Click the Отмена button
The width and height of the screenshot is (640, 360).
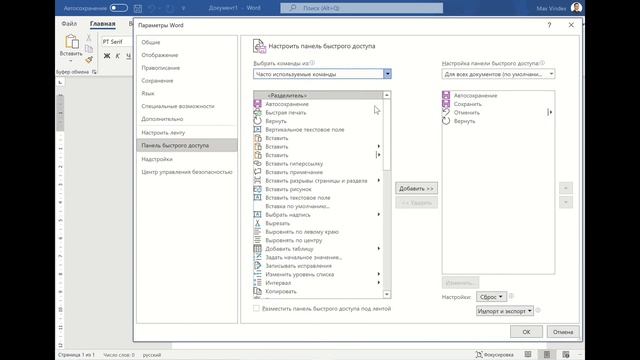click(x=563, y=332)
